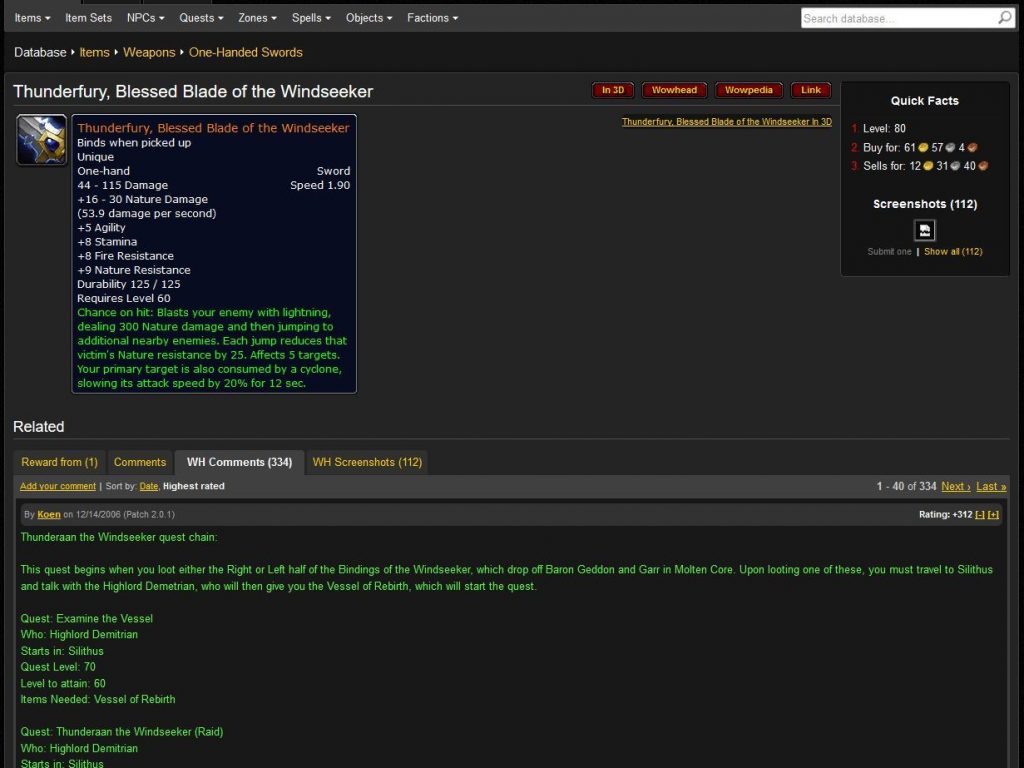This screenshot has height=768, width=1024.
Task: Open the Zones dropdown menu
Action: click(257, 18)
